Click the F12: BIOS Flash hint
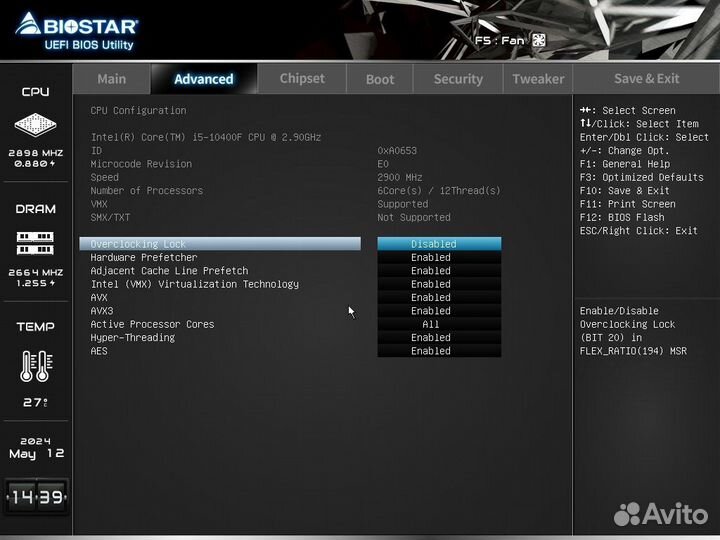Screen dimensions: 720x540 (x=622, y=217)
